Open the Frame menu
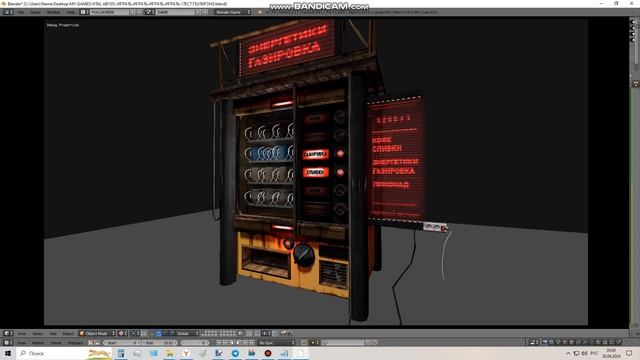This screenshot has width=640, height=360. [56, 342]
